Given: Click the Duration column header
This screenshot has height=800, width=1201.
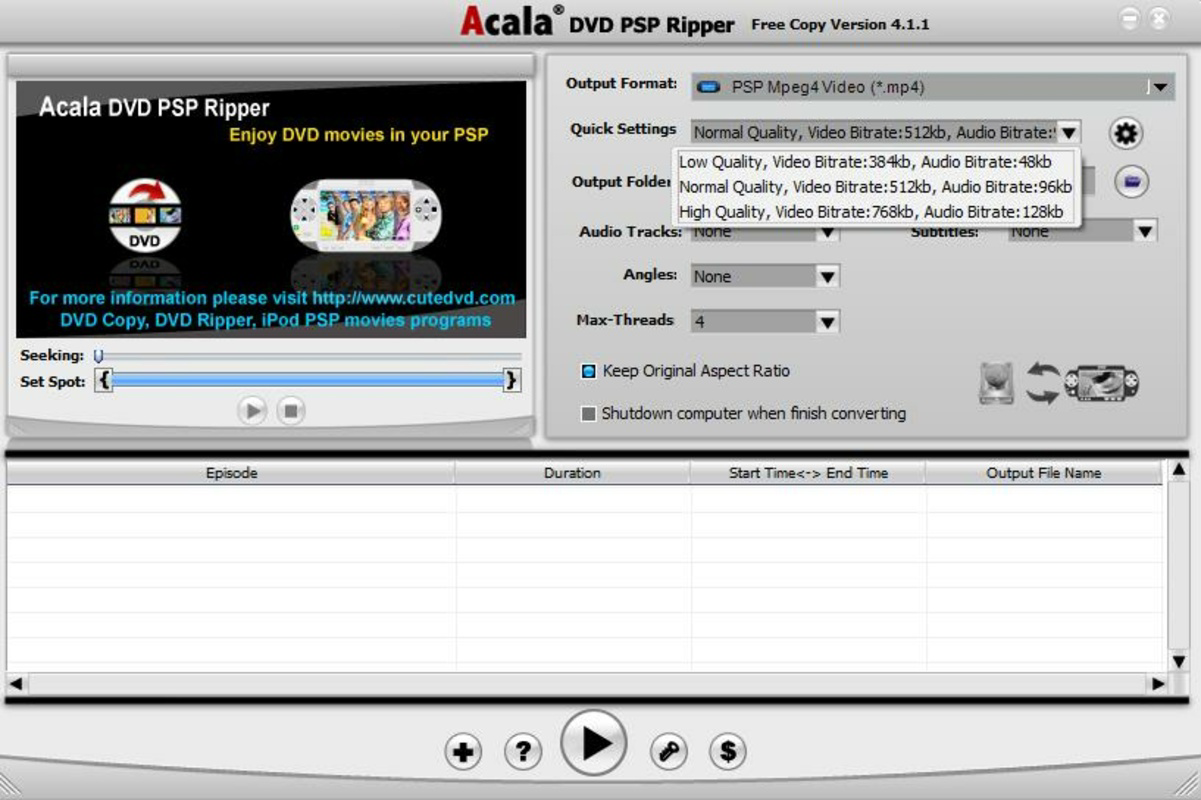Looking at the screenshot, I should (572, 473).
